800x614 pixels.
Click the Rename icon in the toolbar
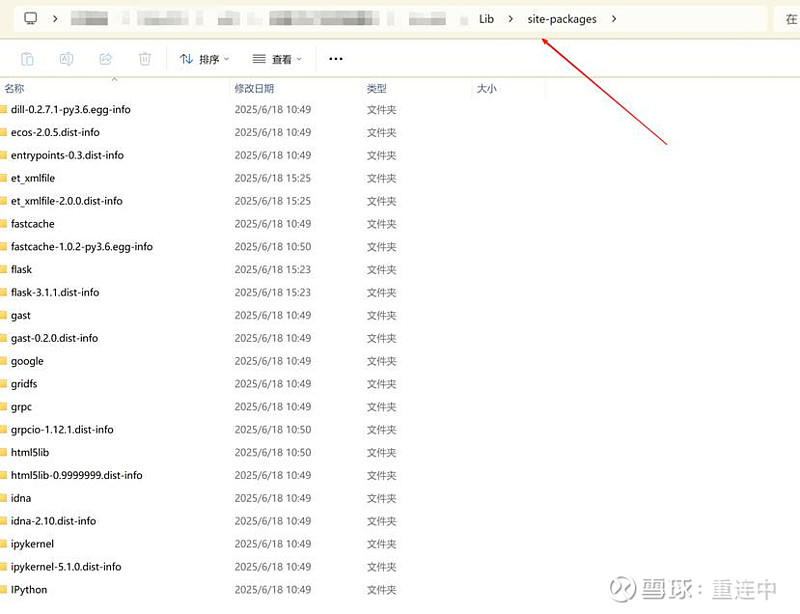click(66, 58)
